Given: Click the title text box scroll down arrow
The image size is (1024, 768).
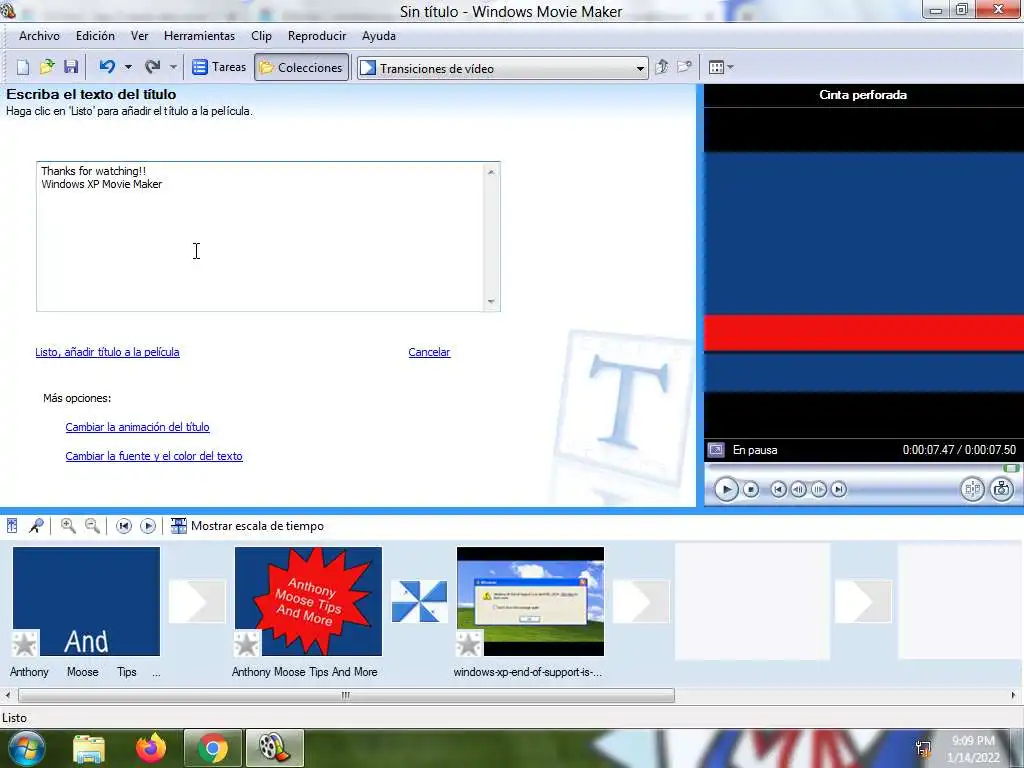Looking at the screenshot, I should click(491, 302).
